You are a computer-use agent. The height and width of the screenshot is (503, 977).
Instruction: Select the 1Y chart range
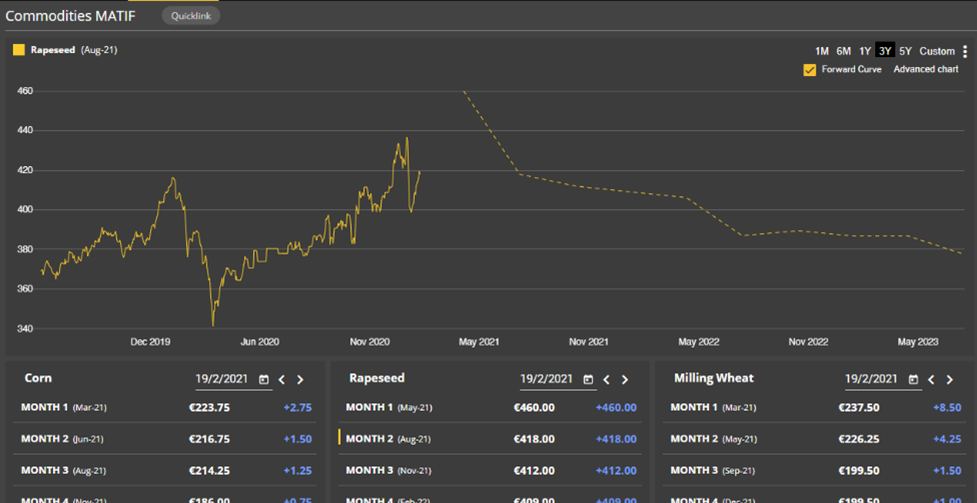click(x=865, y=51)
